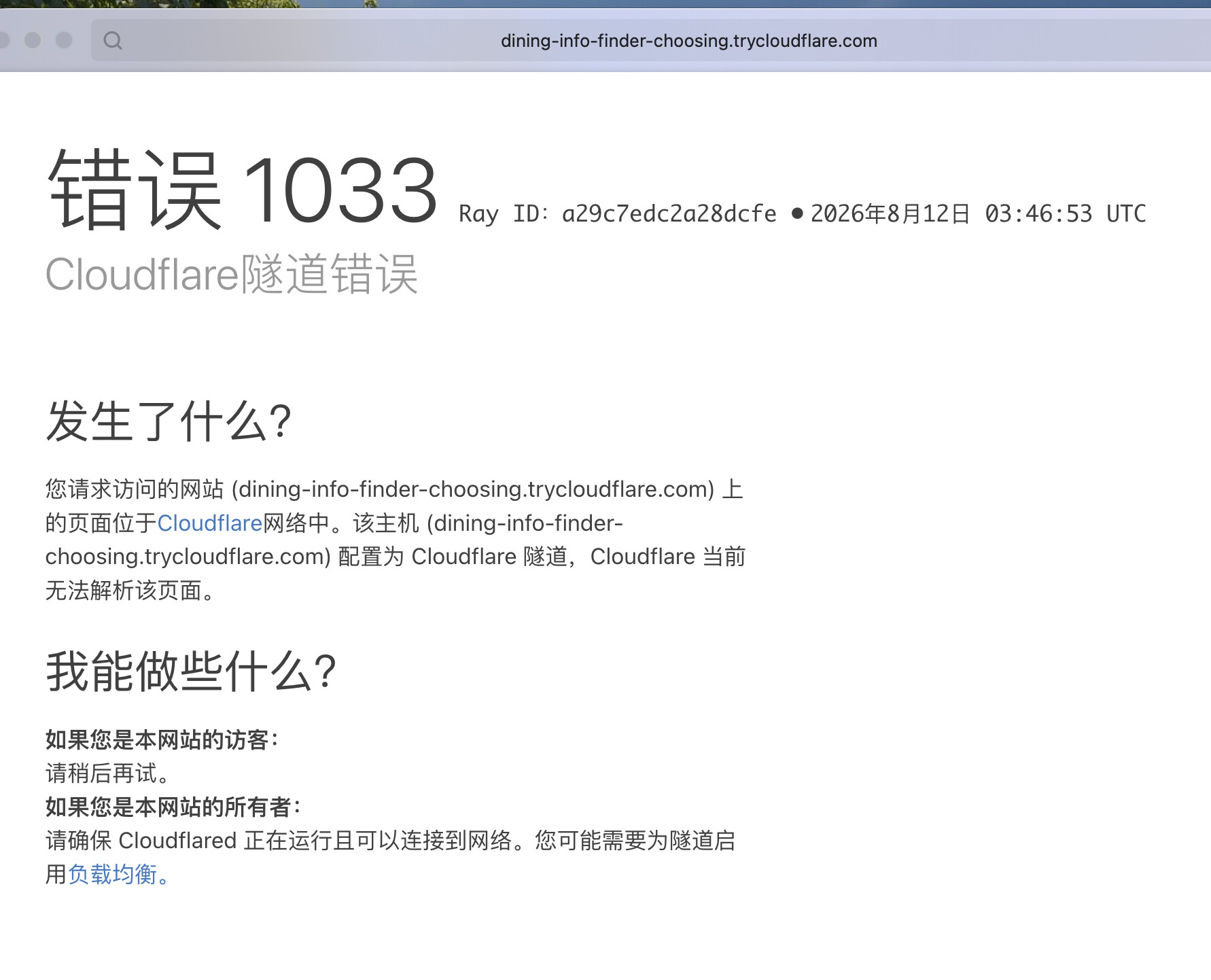Click the Cloudflare隧道错误 subtitle
Viewport: 1211px width, 980px height.
point(232,275)
